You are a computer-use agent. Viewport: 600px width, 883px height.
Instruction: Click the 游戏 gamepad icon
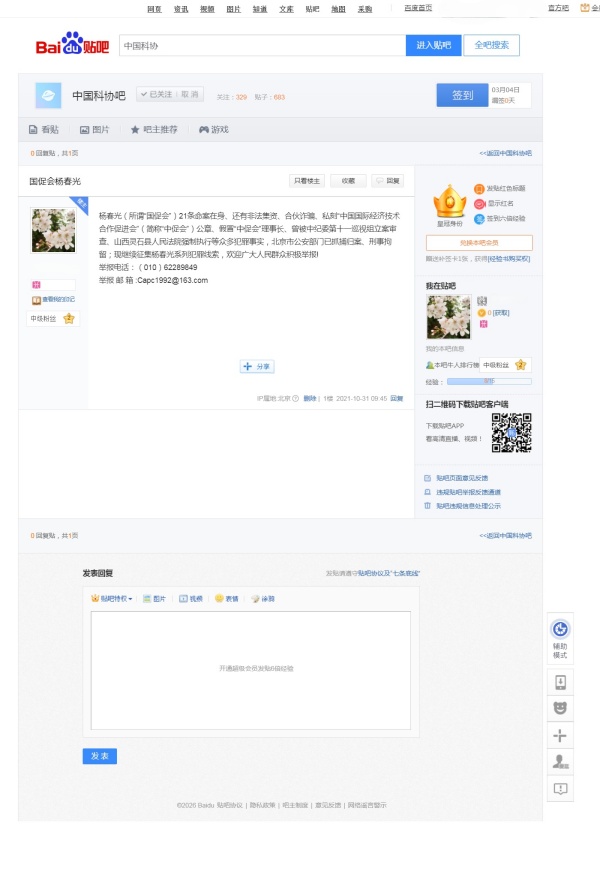(204, 130)
